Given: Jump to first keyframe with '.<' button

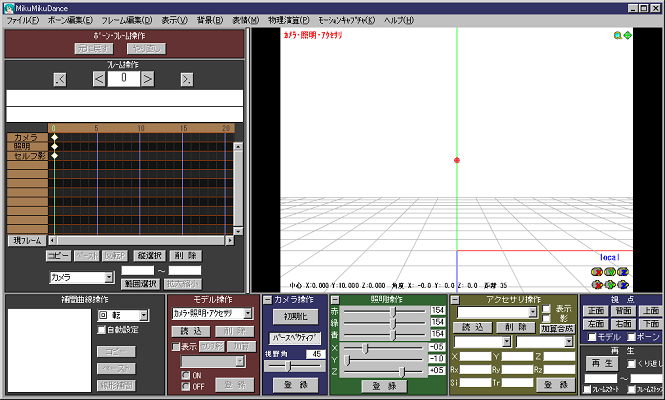Looking at the screenshot, I should (60, 79).
